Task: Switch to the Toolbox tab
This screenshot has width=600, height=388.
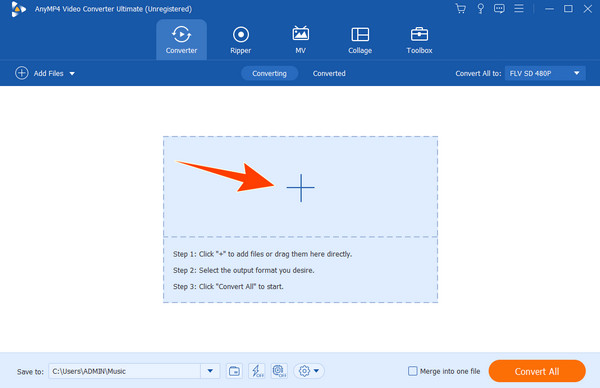Action: (x=419, y=40)
